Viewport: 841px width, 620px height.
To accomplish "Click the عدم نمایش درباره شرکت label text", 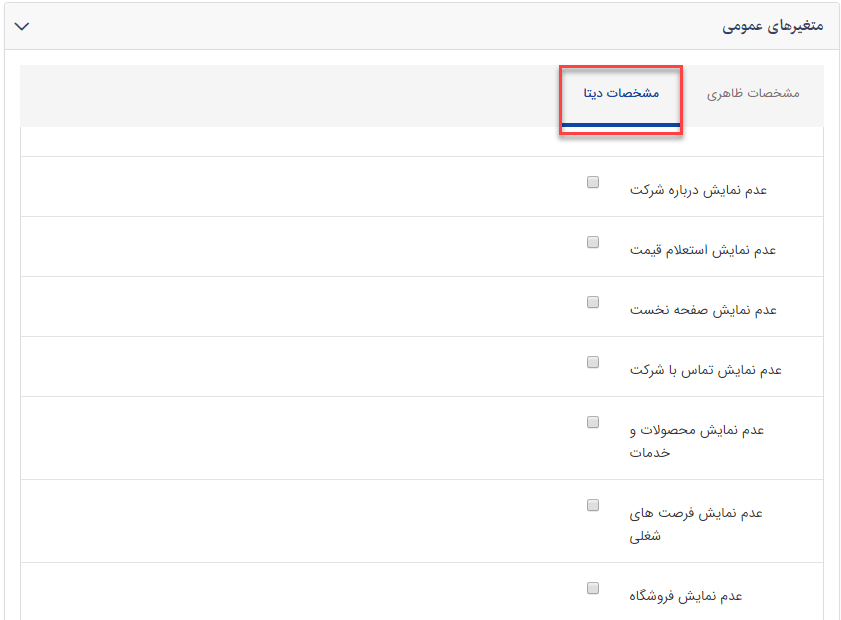I will (x=698, y=190).
